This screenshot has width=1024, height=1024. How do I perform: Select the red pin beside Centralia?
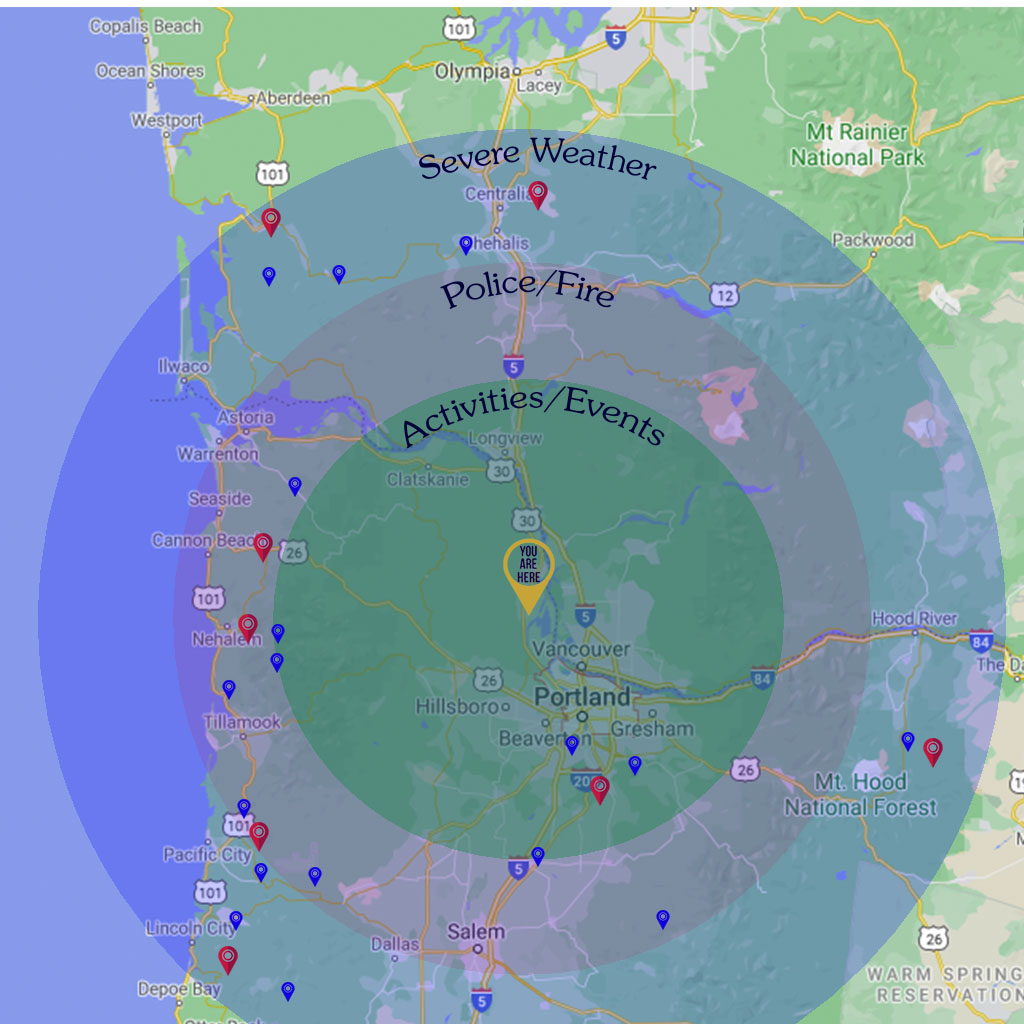[x=537, y=195]
